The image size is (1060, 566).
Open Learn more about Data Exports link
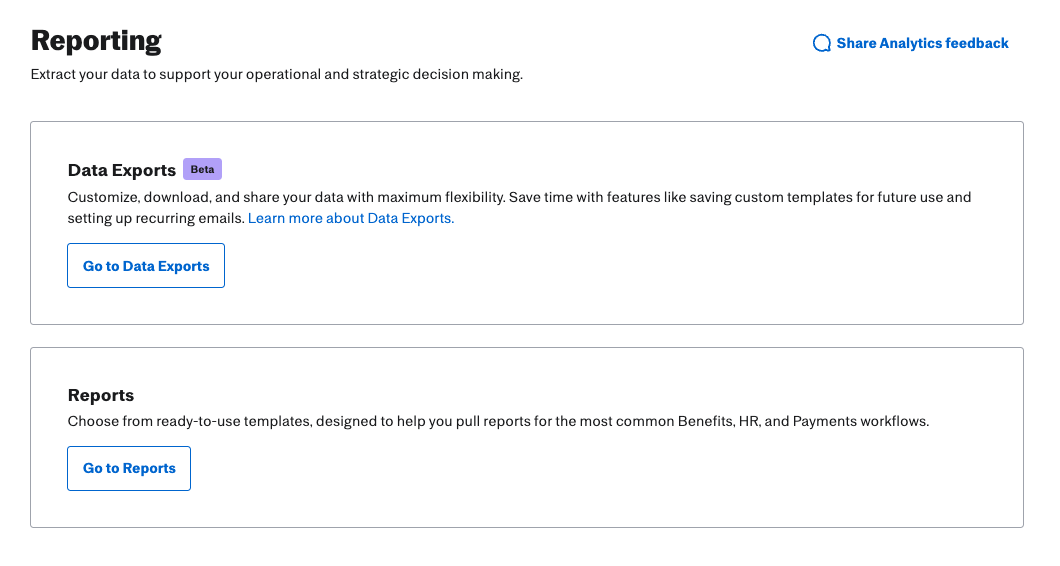point(351,218)
